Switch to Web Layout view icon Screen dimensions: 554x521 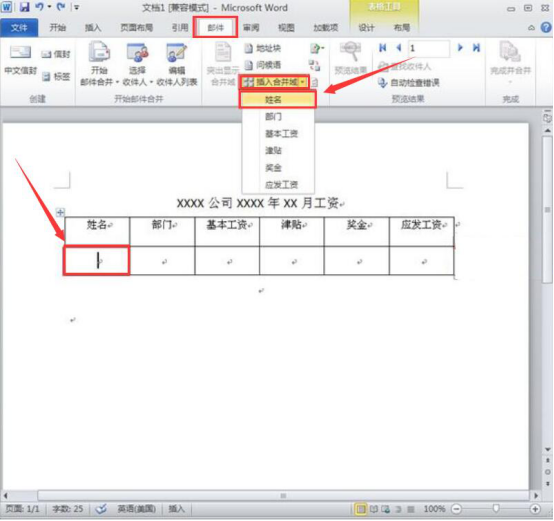click(x=385, y=509)
